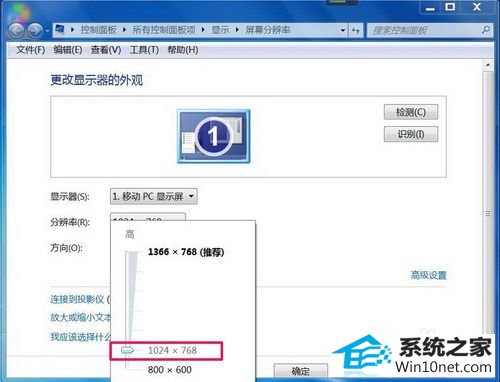Open the recent pages dropdown next to Forward
500x382 pixels.
(x=47, y=31)
